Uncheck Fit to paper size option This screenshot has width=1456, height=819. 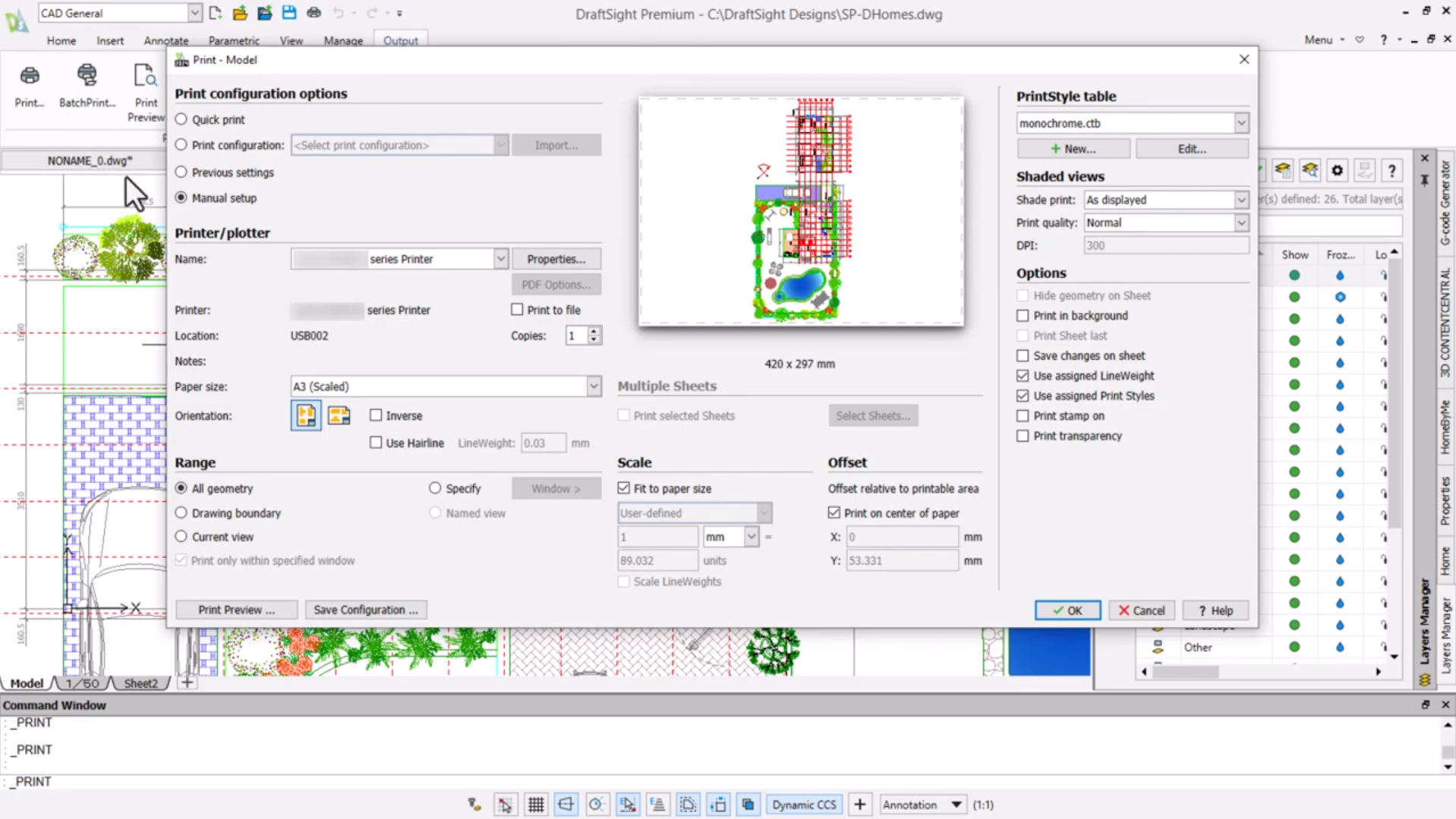[x=624, y=488]
